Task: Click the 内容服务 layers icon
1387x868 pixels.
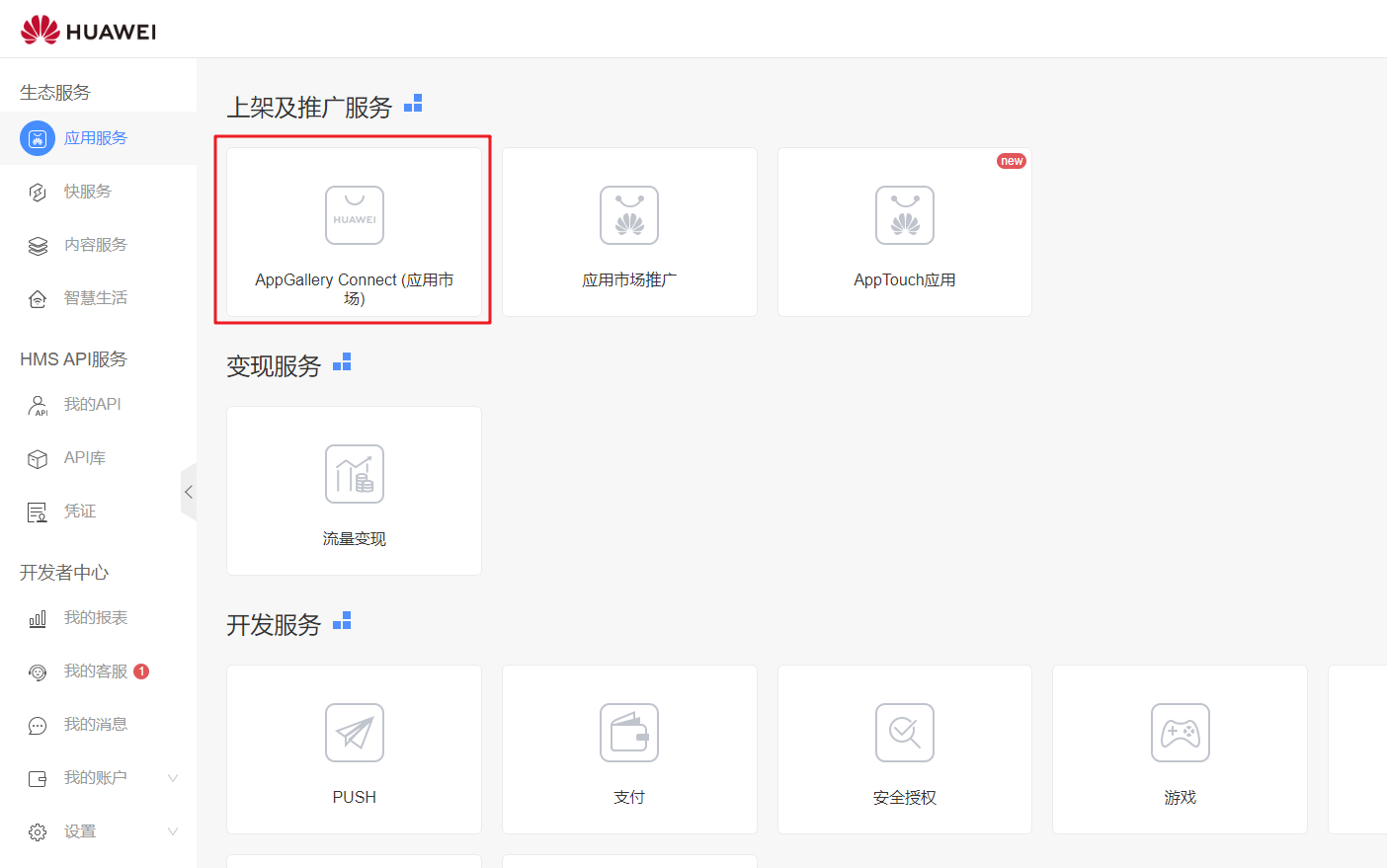Action: [x=38, y=245]
